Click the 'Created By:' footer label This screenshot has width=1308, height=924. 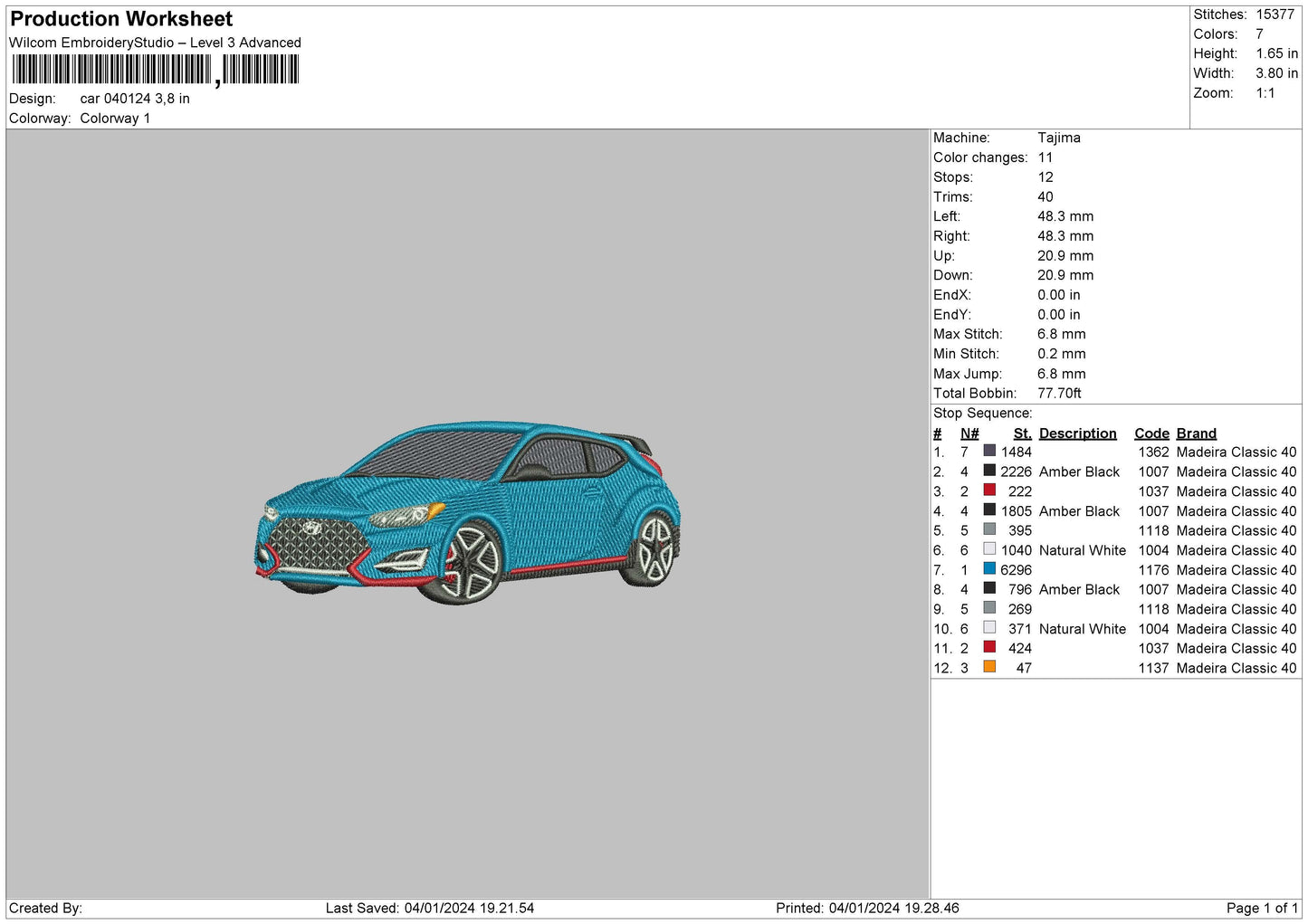(45, 908)
